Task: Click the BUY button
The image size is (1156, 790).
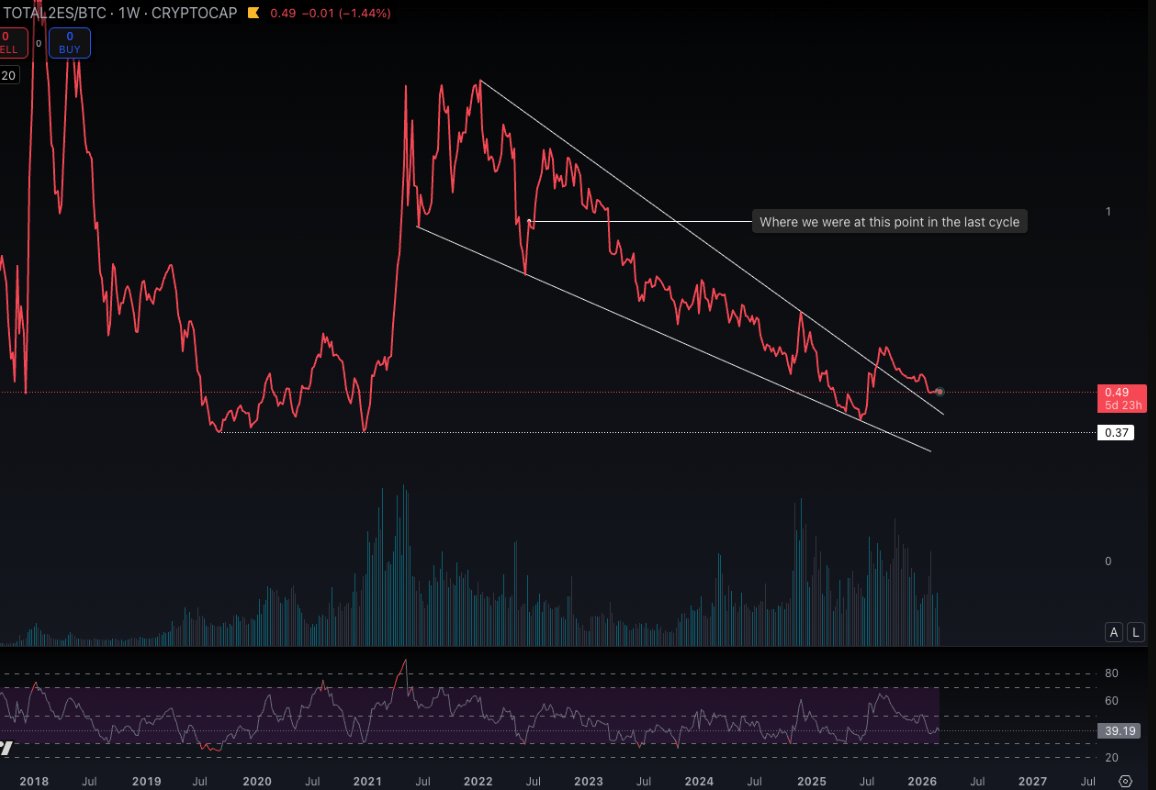Action: [x=69, y=43]
